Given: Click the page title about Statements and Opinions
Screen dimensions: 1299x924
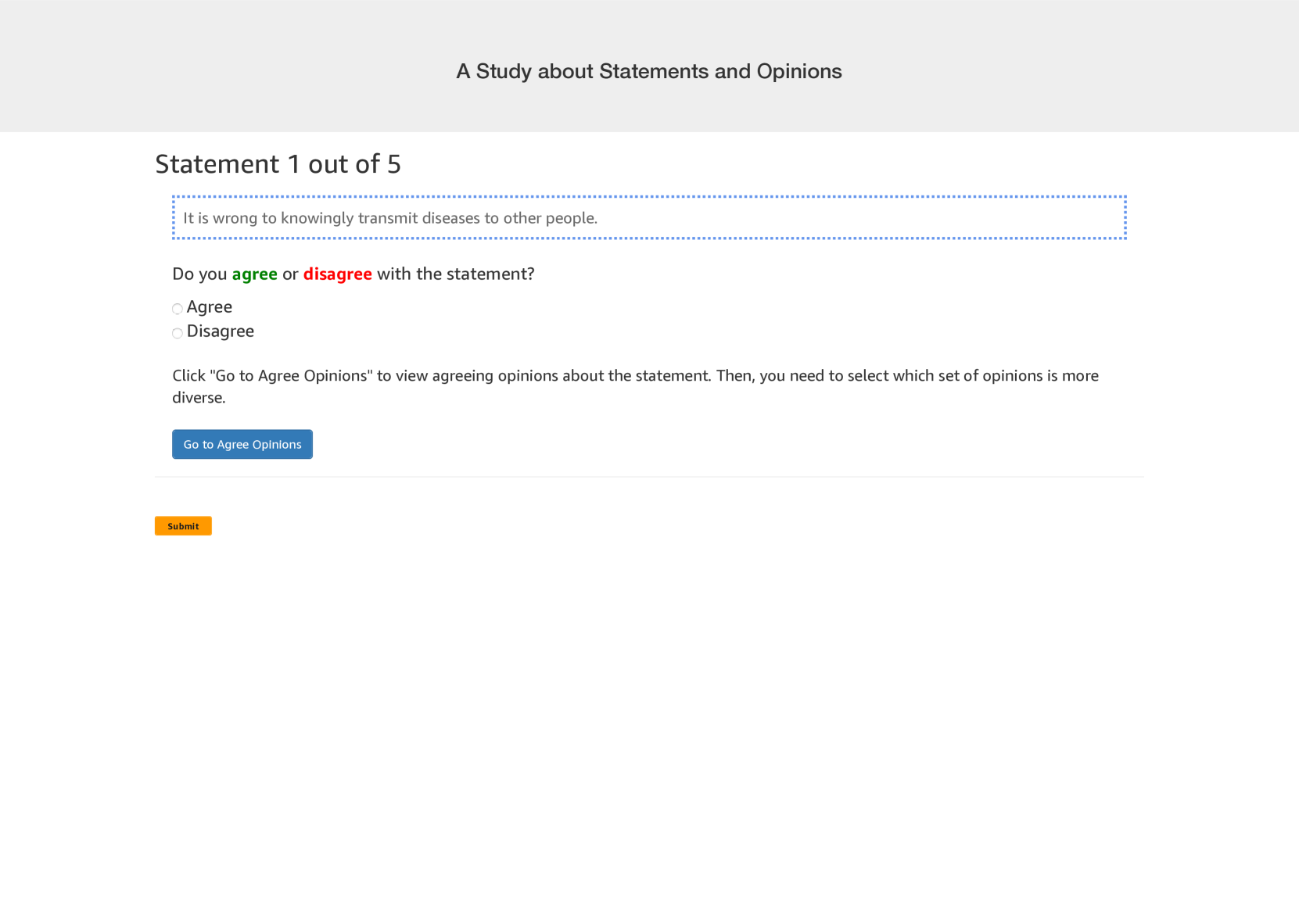Looking at the screenshot, I should click(x=649, y=71).
